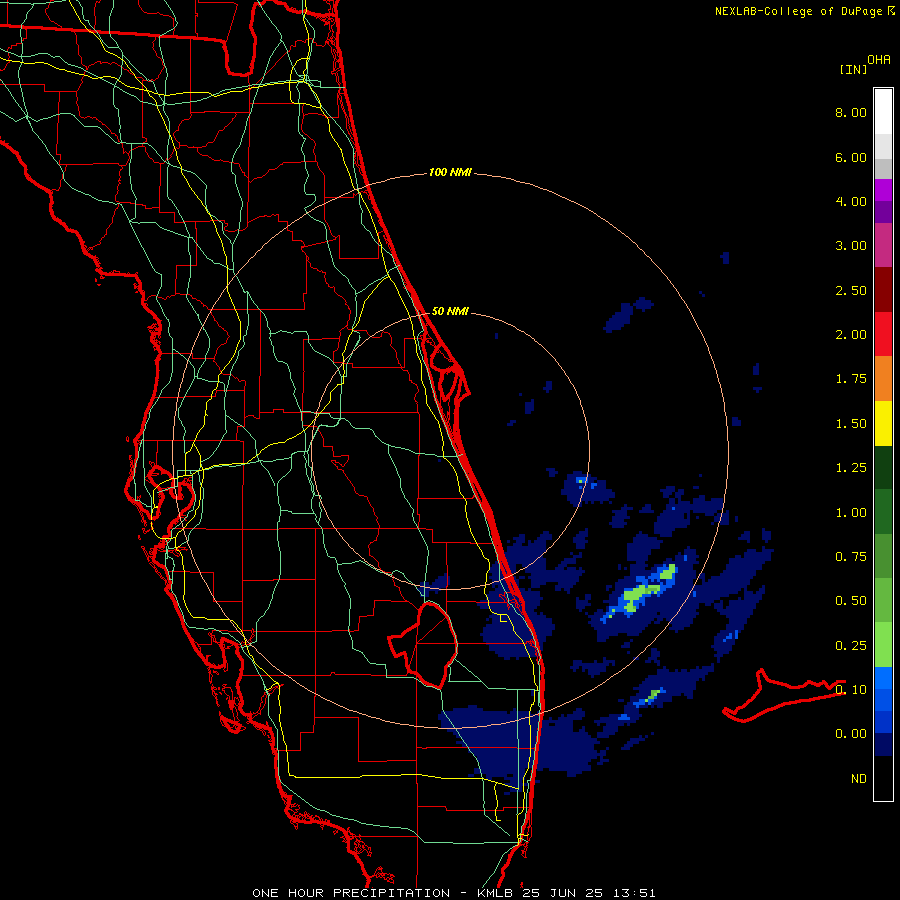Click the 0.10 legend value

(851, 690)
